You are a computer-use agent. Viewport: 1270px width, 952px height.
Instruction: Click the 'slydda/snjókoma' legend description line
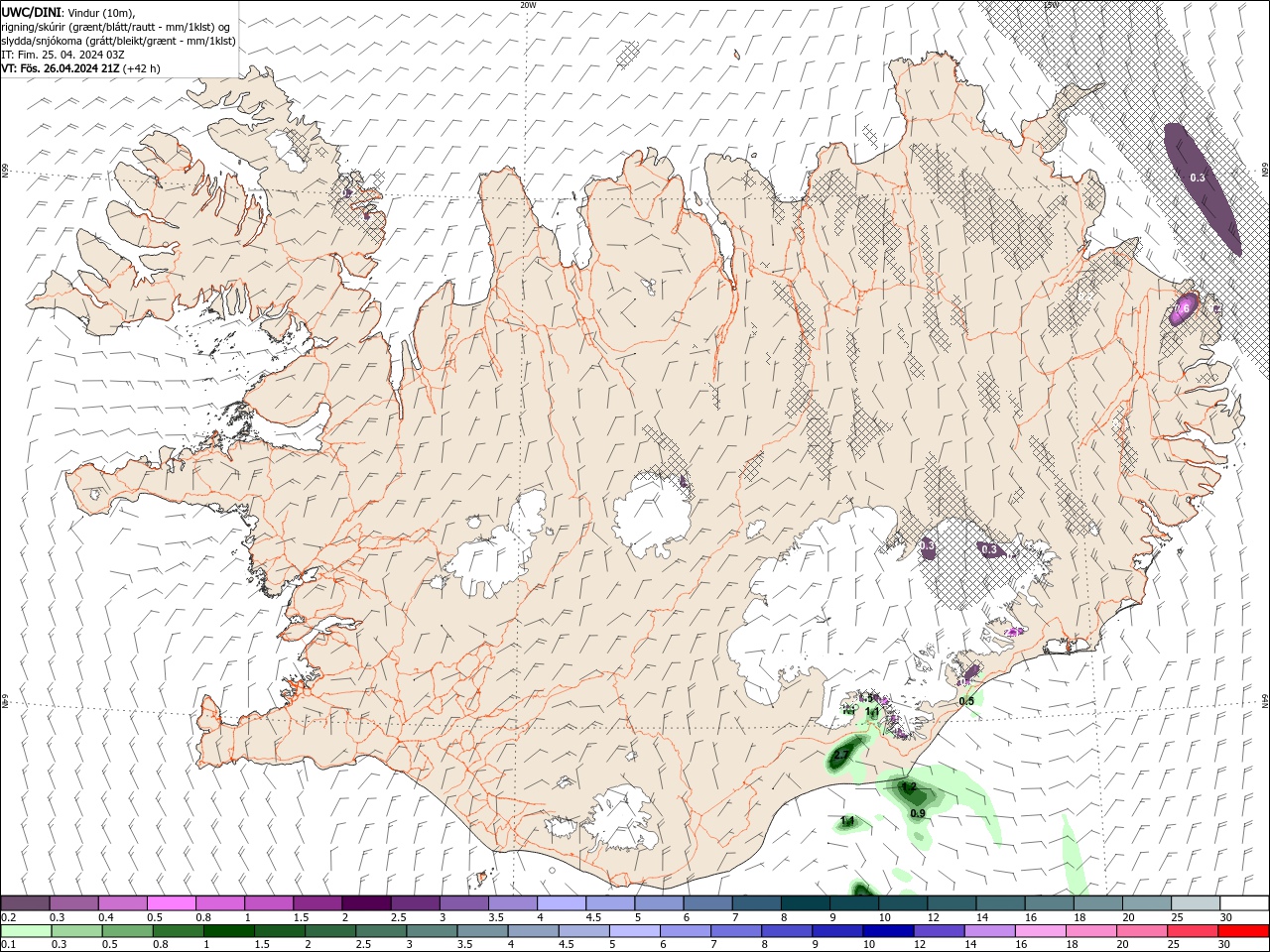click(x=119, y=41)
